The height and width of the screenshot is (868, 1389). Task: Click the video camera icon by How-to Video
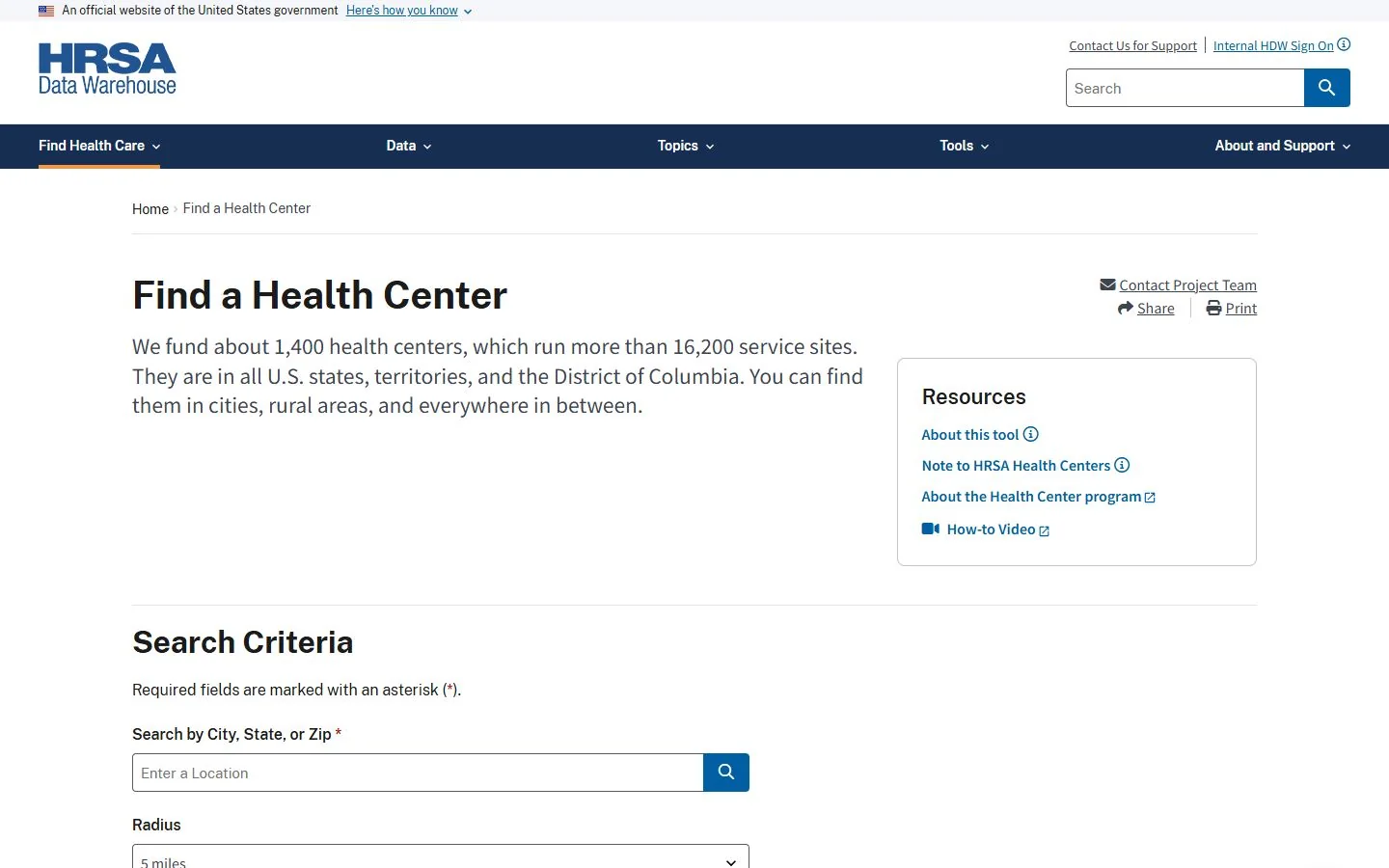(x=931, y=529)
